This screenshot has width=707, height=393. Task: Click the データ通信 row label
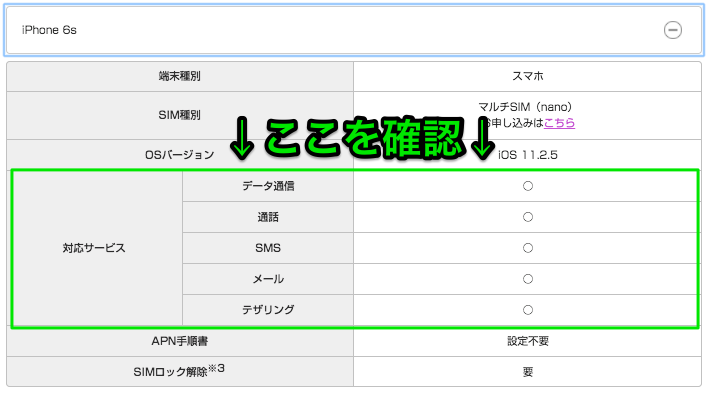268,186
